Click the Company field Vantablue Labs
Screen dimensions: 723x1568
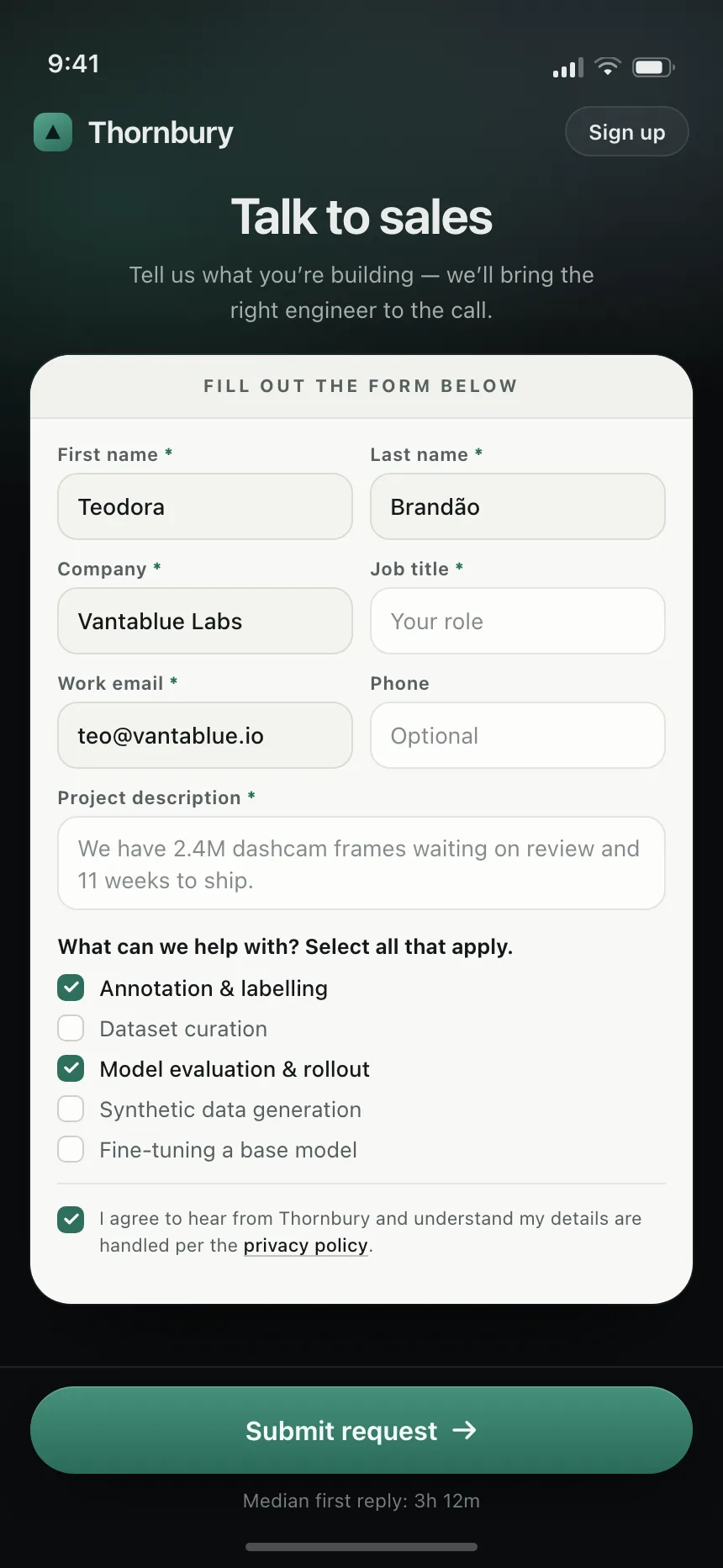tap(205, 621)
